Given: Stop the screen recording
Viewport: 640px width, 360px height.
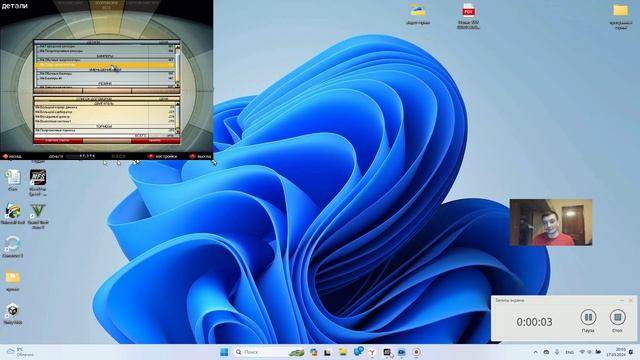Looking at the screenshot, I should pos(618,317).
